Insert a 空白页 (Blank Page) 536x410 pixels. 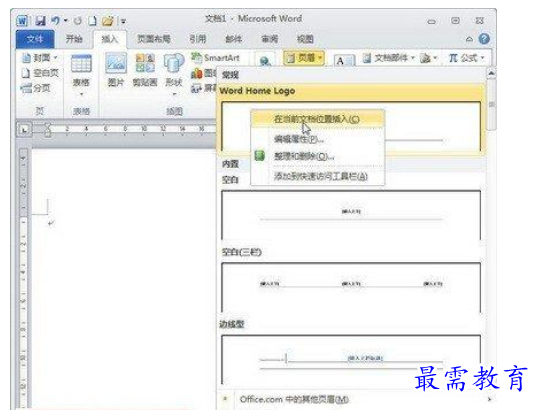click(x=40, y=73)
